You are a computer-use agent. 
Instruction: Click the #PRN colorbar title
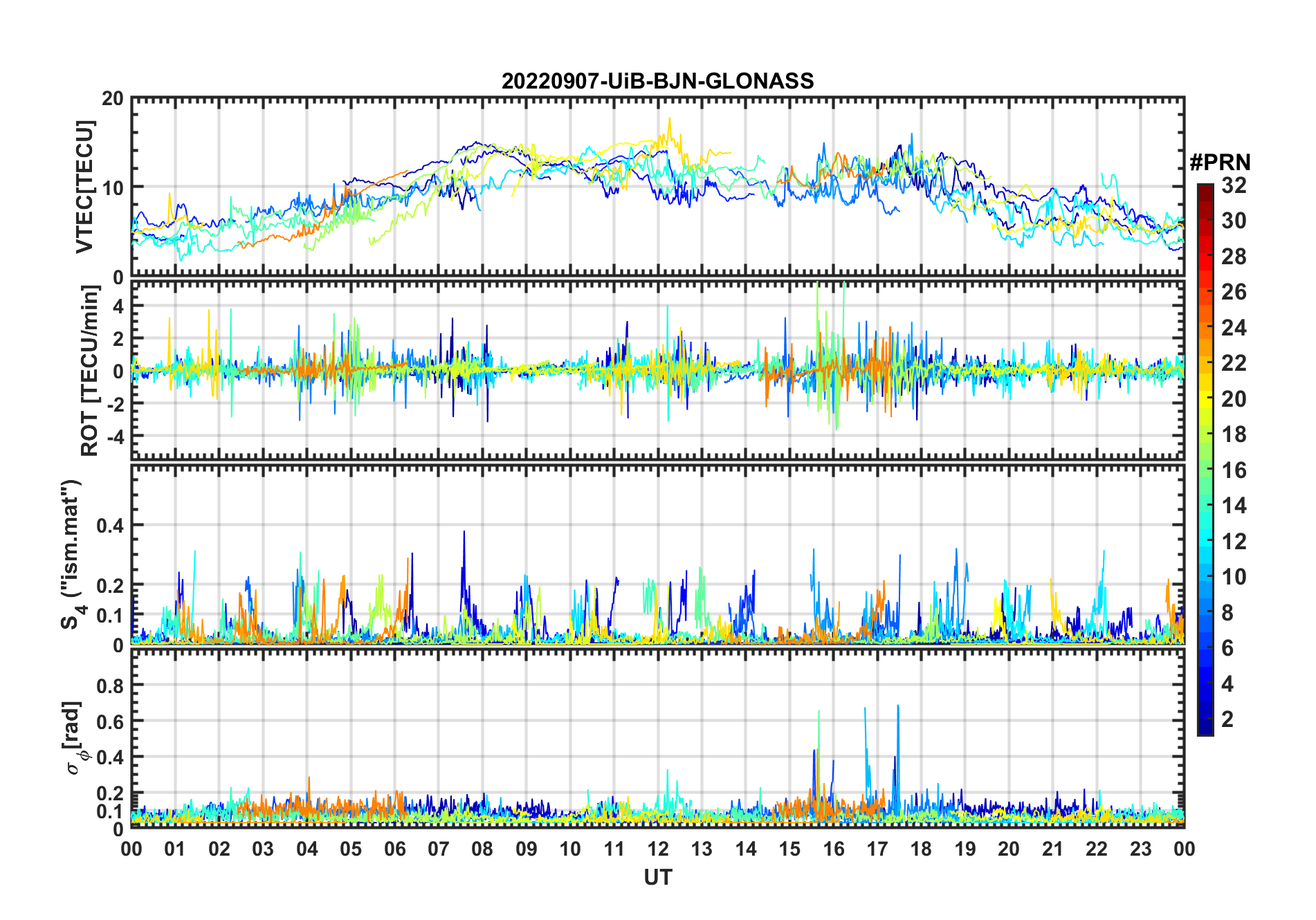coord(1220,163)
